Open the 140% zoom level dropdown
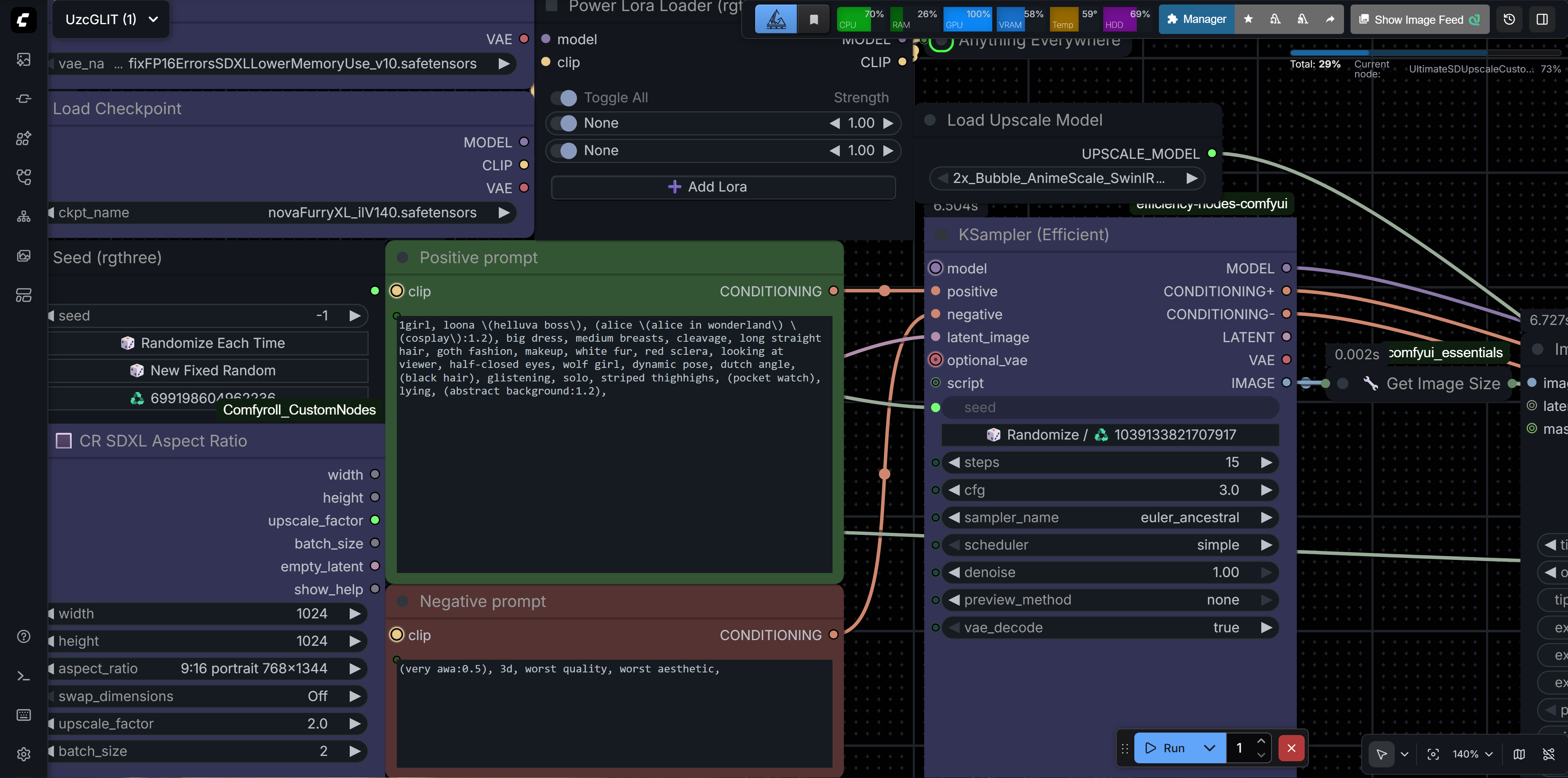 (x=1473, y=754)
